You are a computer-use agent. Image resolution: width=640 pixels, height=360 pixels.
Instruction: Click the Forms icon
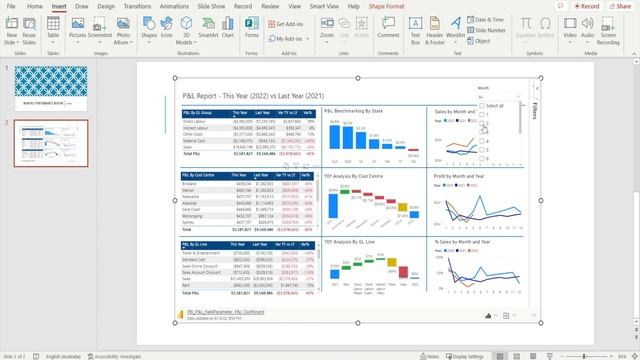(x=252, y=24)
